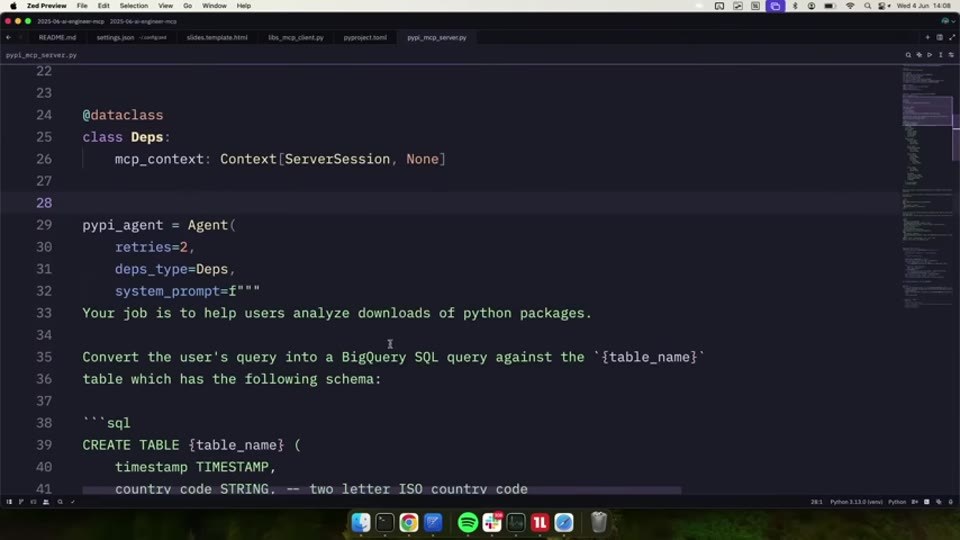
Task: Open Spotify from the dock
Action: coord(468,522)
